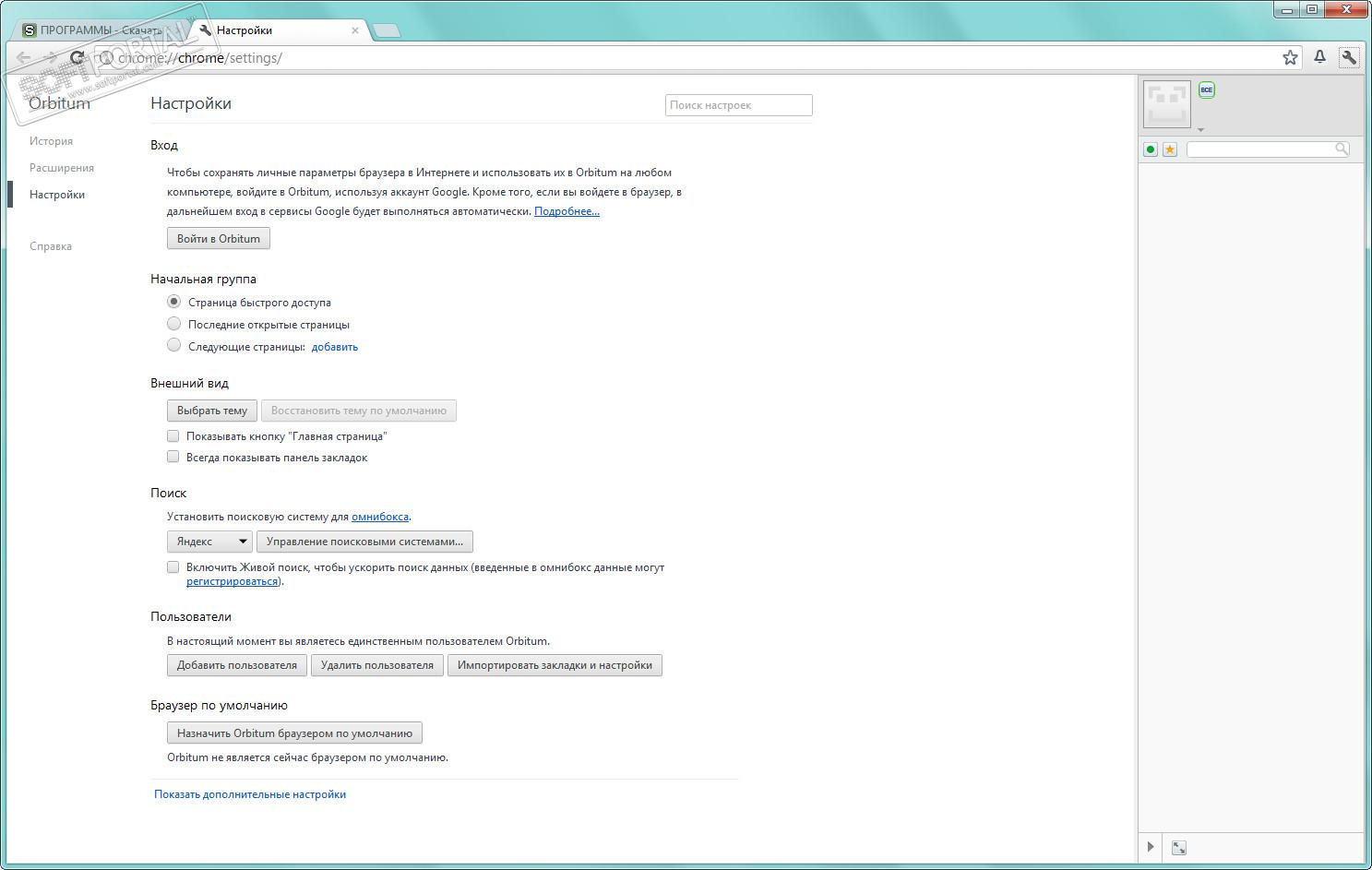The image size is (1372, 870).
Task: Click 'Добавить пользователя' button
Action: pos(237,665)
